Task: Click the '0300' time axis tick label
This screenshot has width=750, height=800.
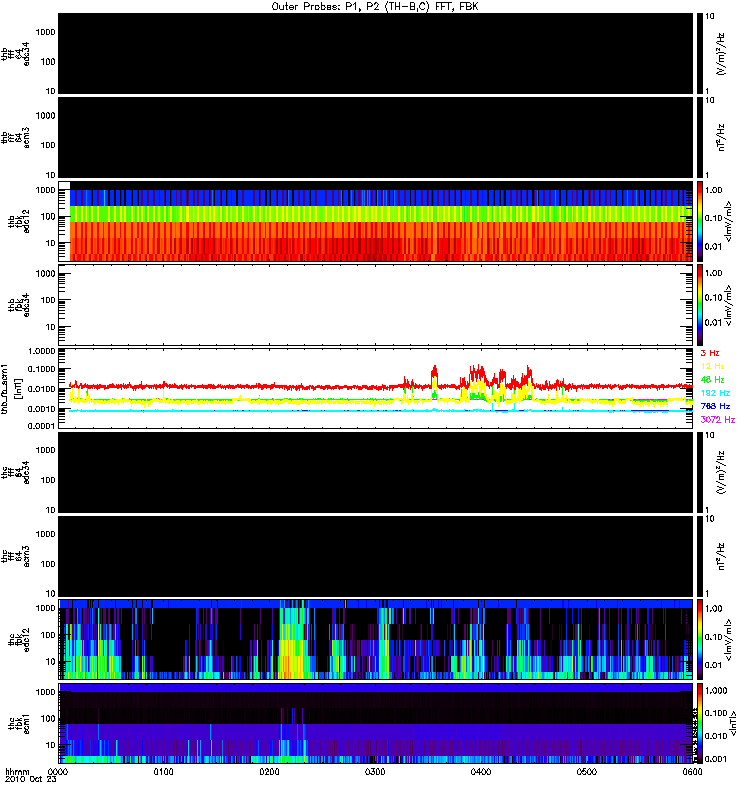Action: [375, 772]
